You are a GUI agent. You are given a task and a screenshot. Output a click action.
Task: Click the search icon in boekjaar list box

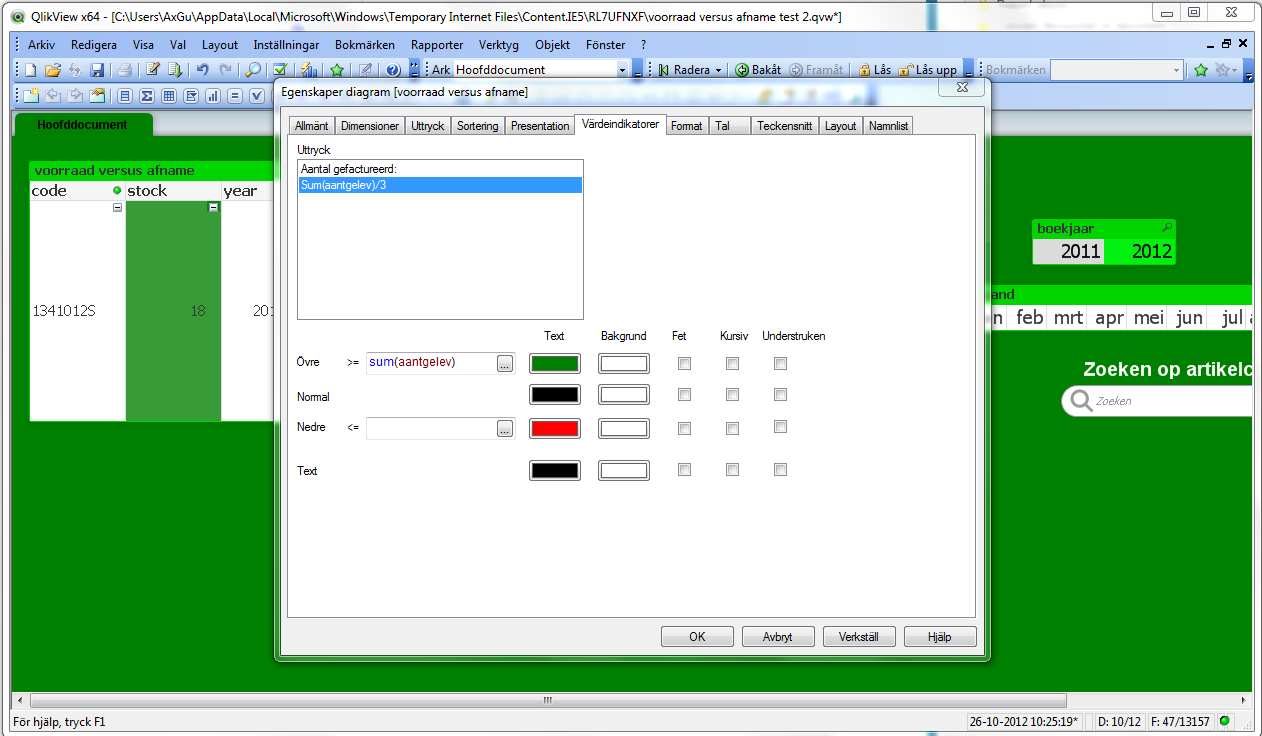[x=1166, y=228]
